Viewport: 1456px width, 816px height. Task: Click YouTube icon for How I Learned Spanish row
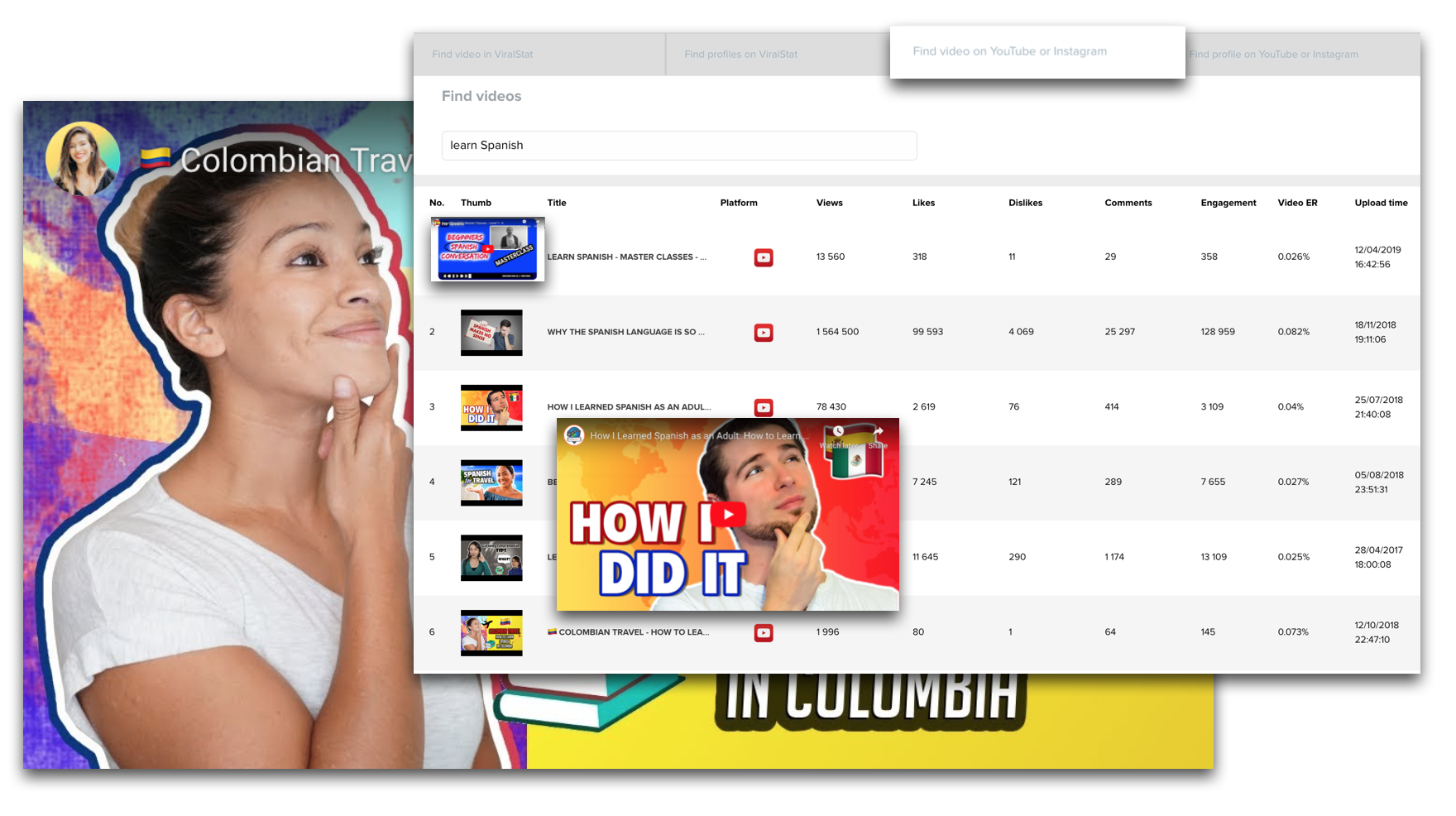(764, 407)
